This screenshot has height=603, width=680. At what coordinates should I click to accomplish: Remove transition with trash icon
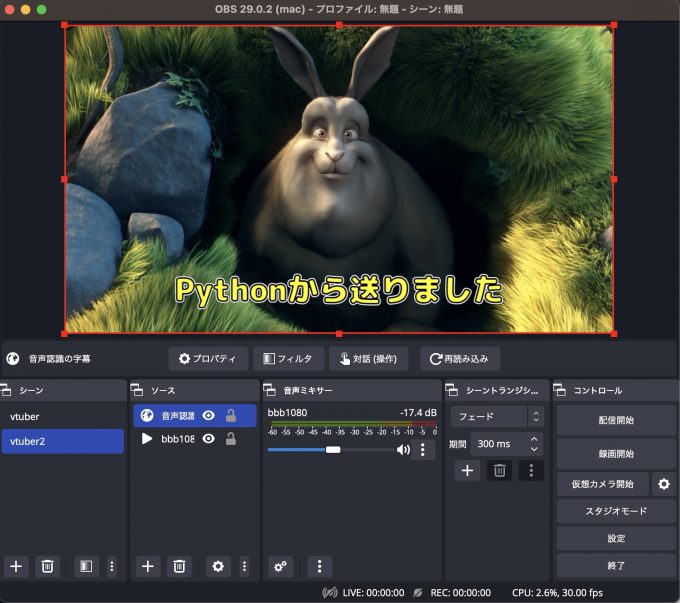500,471
